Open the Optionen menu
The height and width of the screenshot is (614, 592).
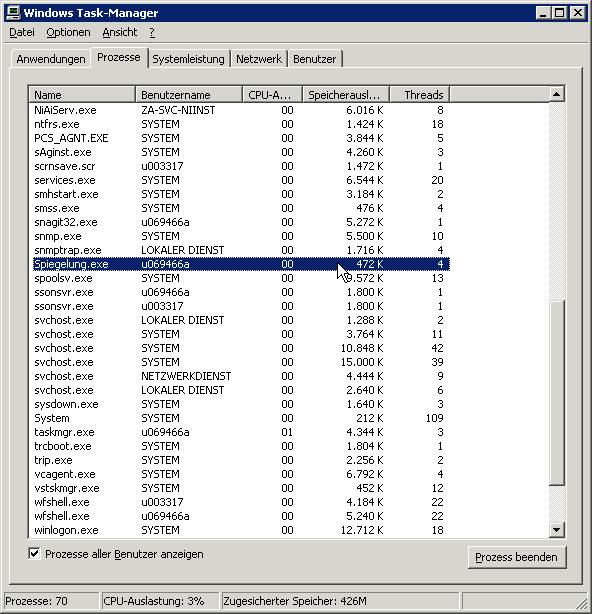[x=68, y=33]
